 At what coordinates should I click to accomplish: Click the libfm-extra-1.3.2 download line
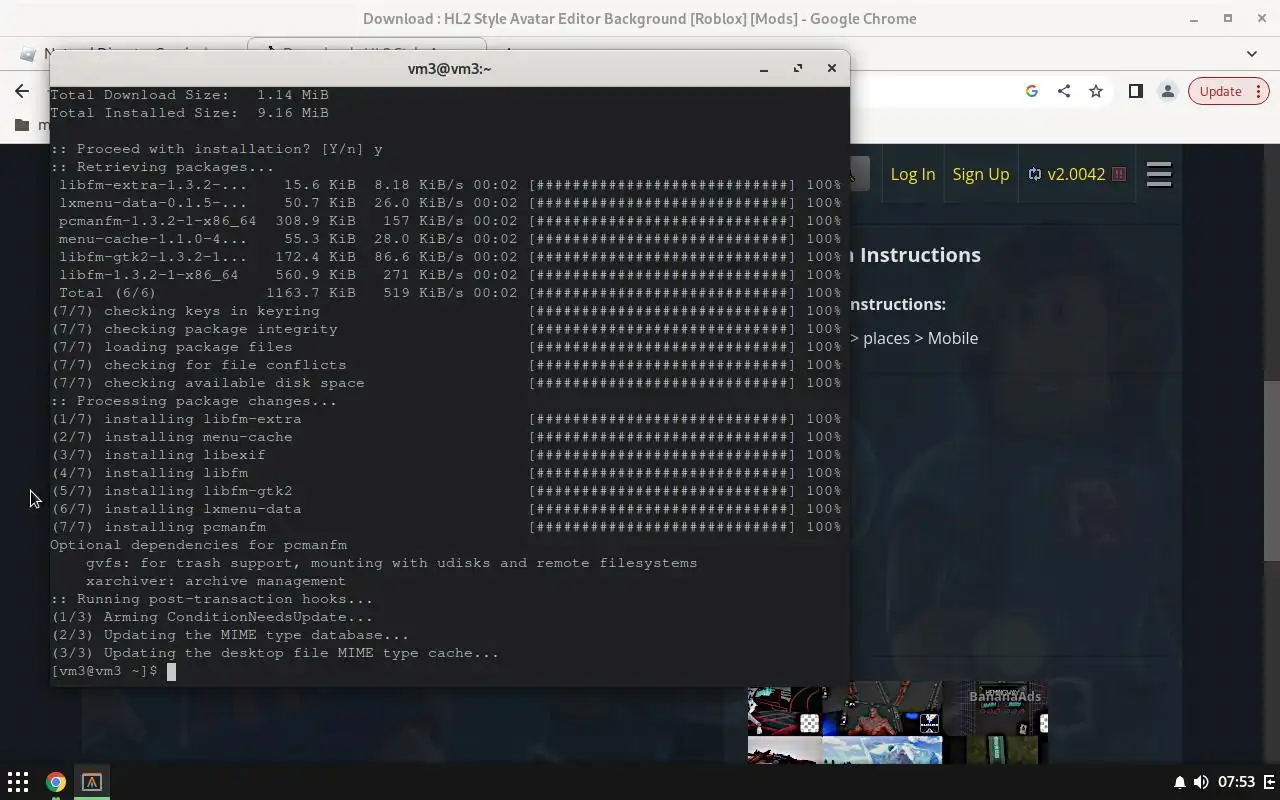pos(450,185)
